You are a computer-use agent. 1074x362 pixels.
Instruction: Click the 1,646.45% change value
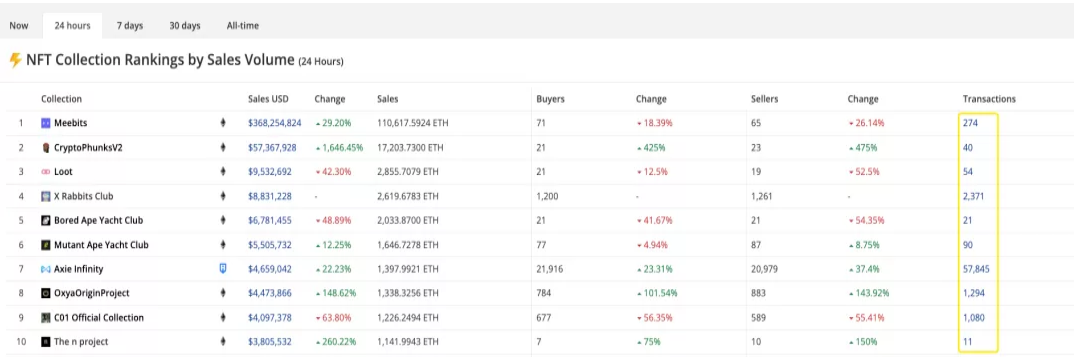pos(339,147)
